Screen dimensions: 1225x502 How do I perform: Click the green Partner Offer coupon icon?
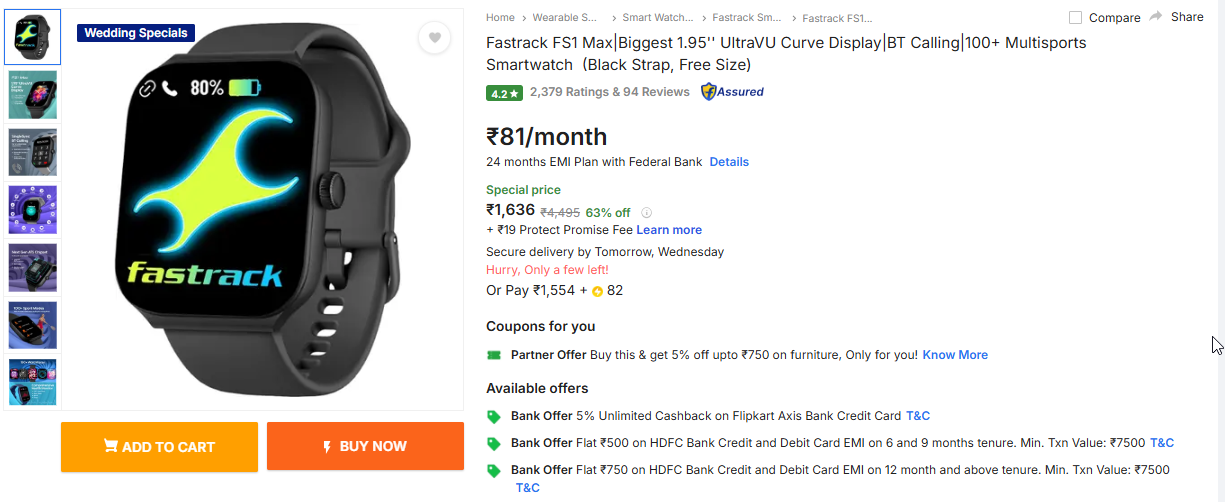point(494,355)
